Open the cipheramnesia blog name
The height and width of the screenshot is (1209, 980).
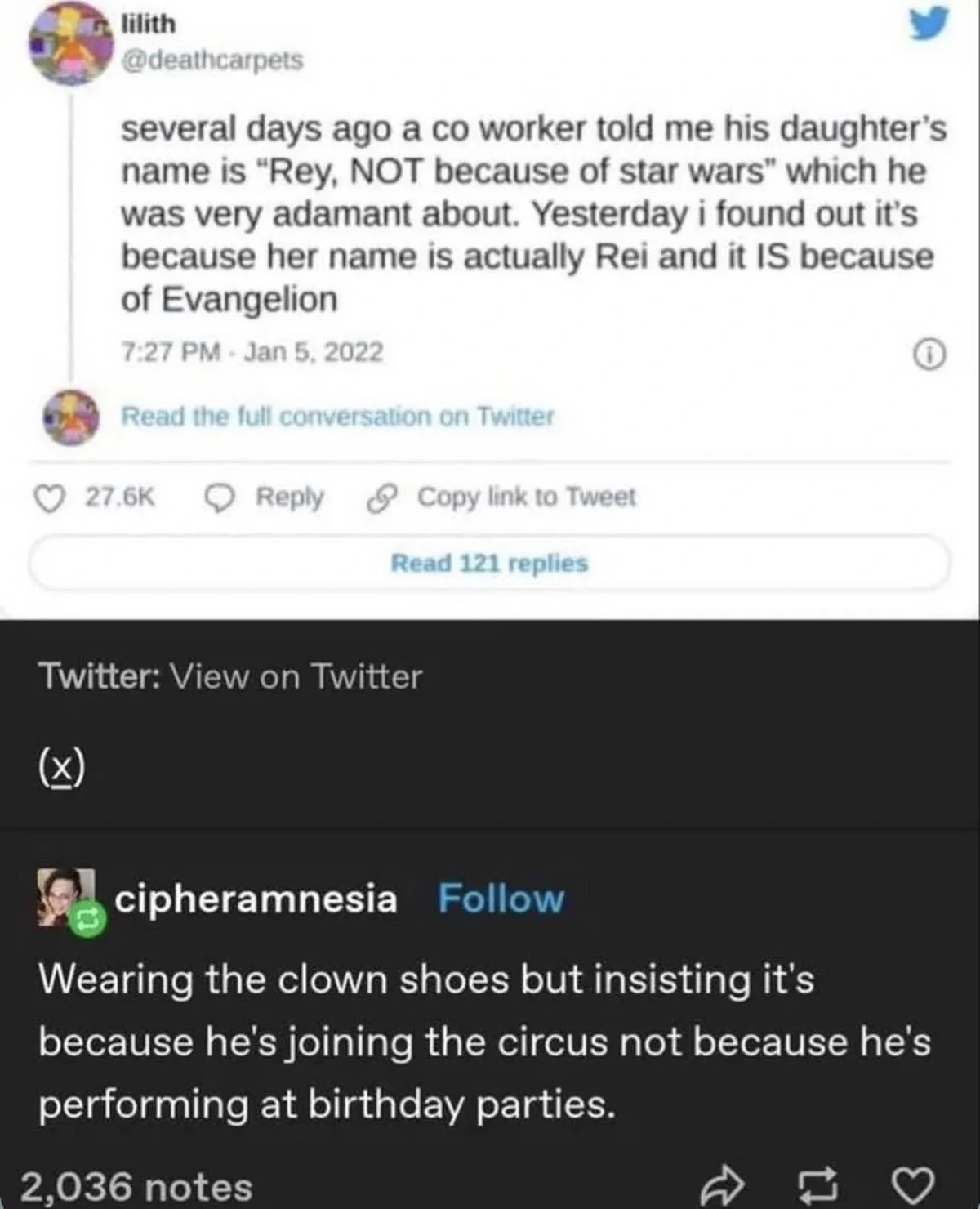(256, 898)
